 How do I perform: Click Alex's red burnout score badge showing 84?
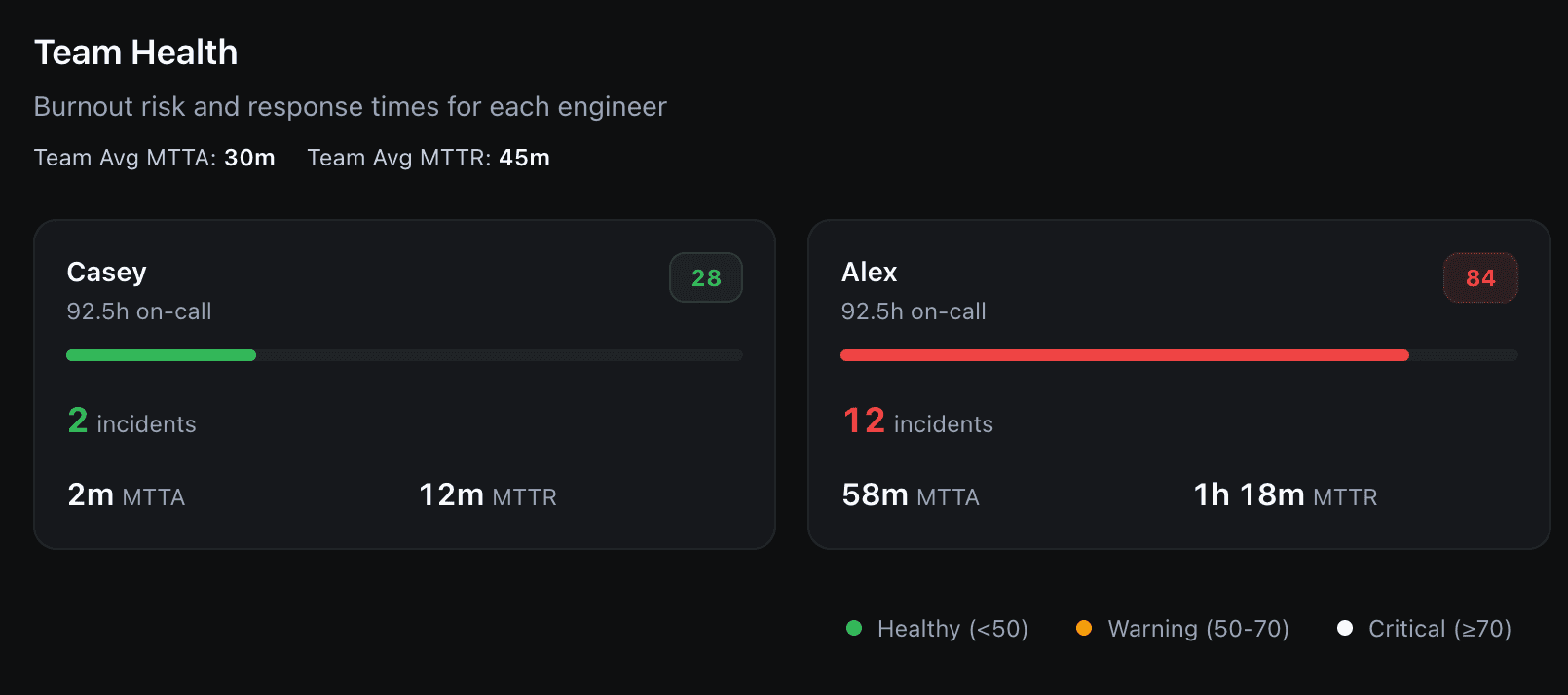click(x=1479, y=277)
